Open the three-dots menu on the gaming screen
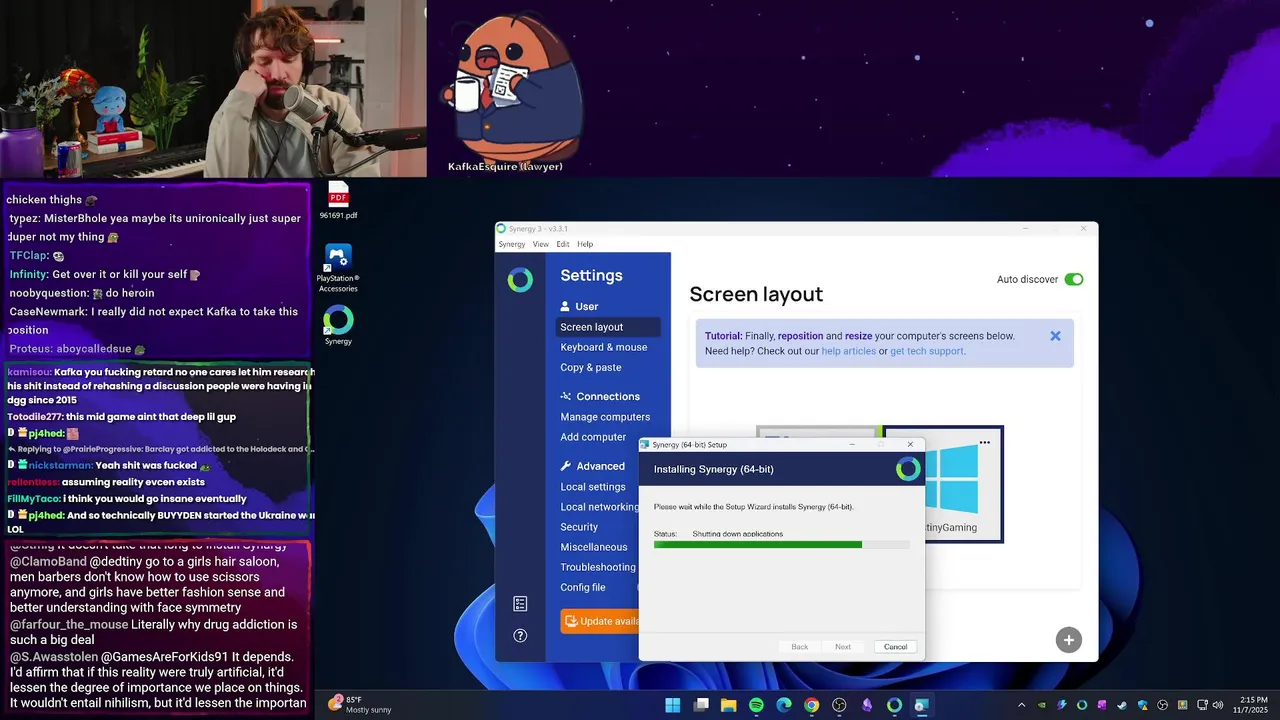 click(985, 442)
